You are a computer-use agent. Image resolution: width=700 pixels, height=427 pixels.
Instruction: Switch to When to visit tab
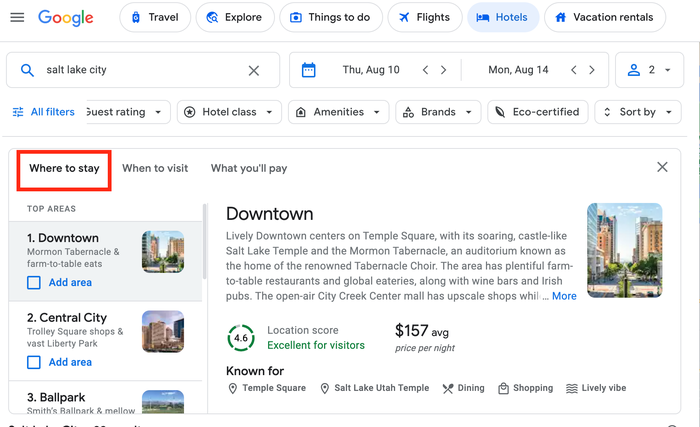coord(155,168)
